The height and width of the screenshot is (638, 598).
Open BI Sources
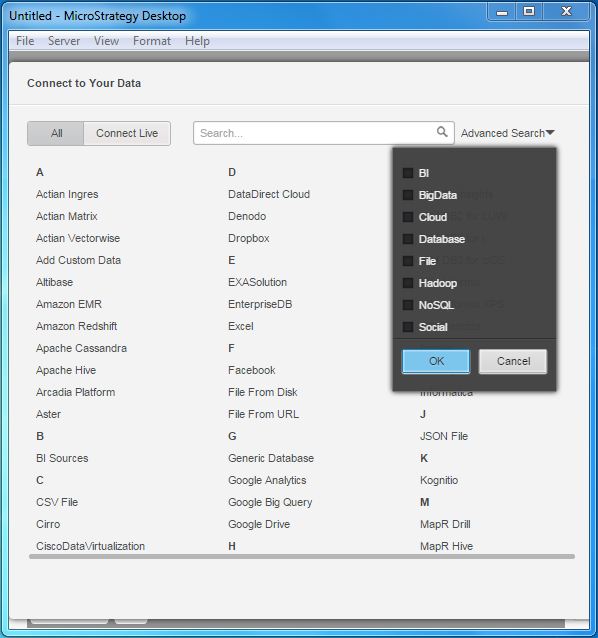coord(62,458)
